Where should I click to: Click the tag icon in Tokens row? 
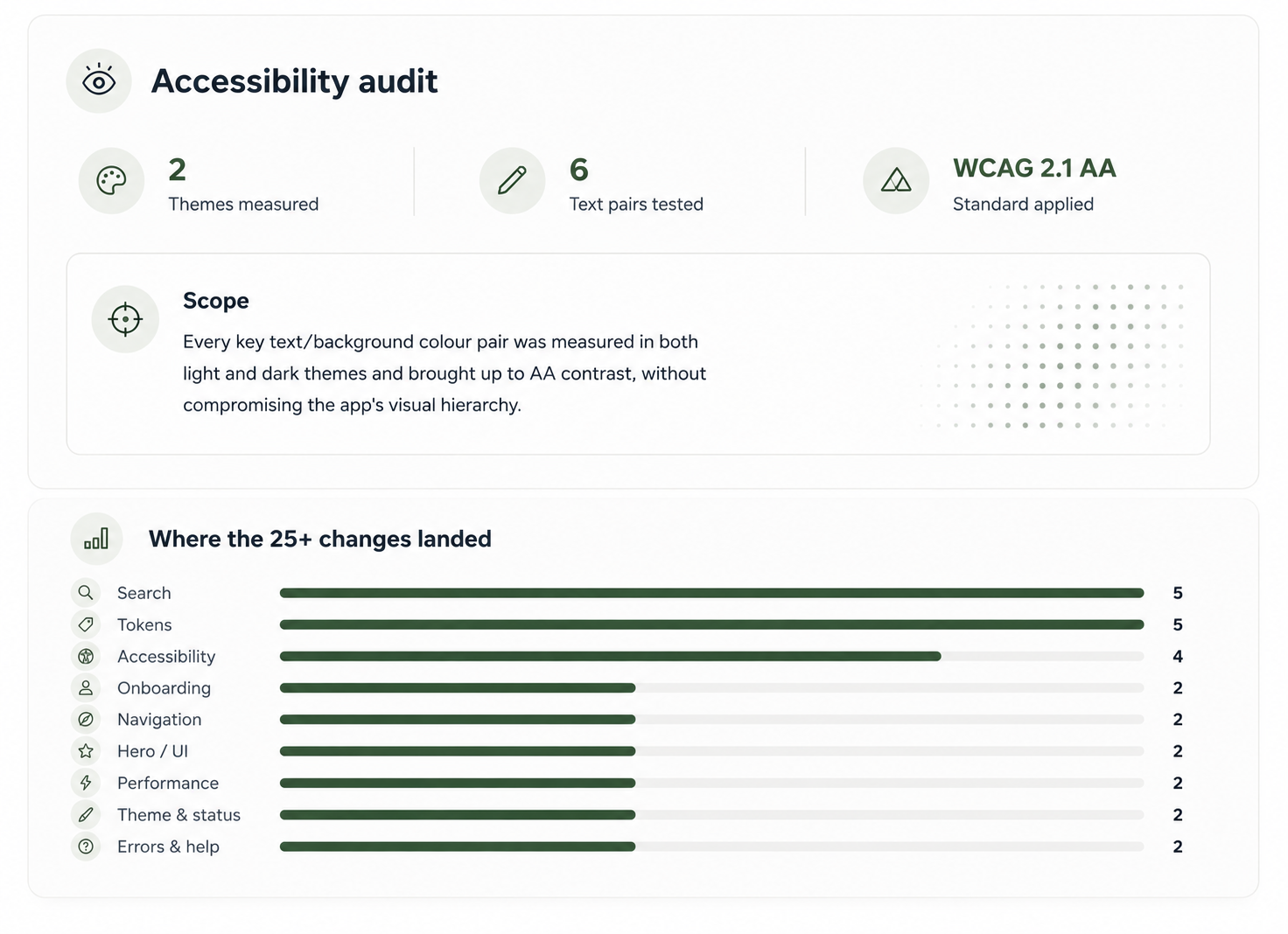(86, 624)
